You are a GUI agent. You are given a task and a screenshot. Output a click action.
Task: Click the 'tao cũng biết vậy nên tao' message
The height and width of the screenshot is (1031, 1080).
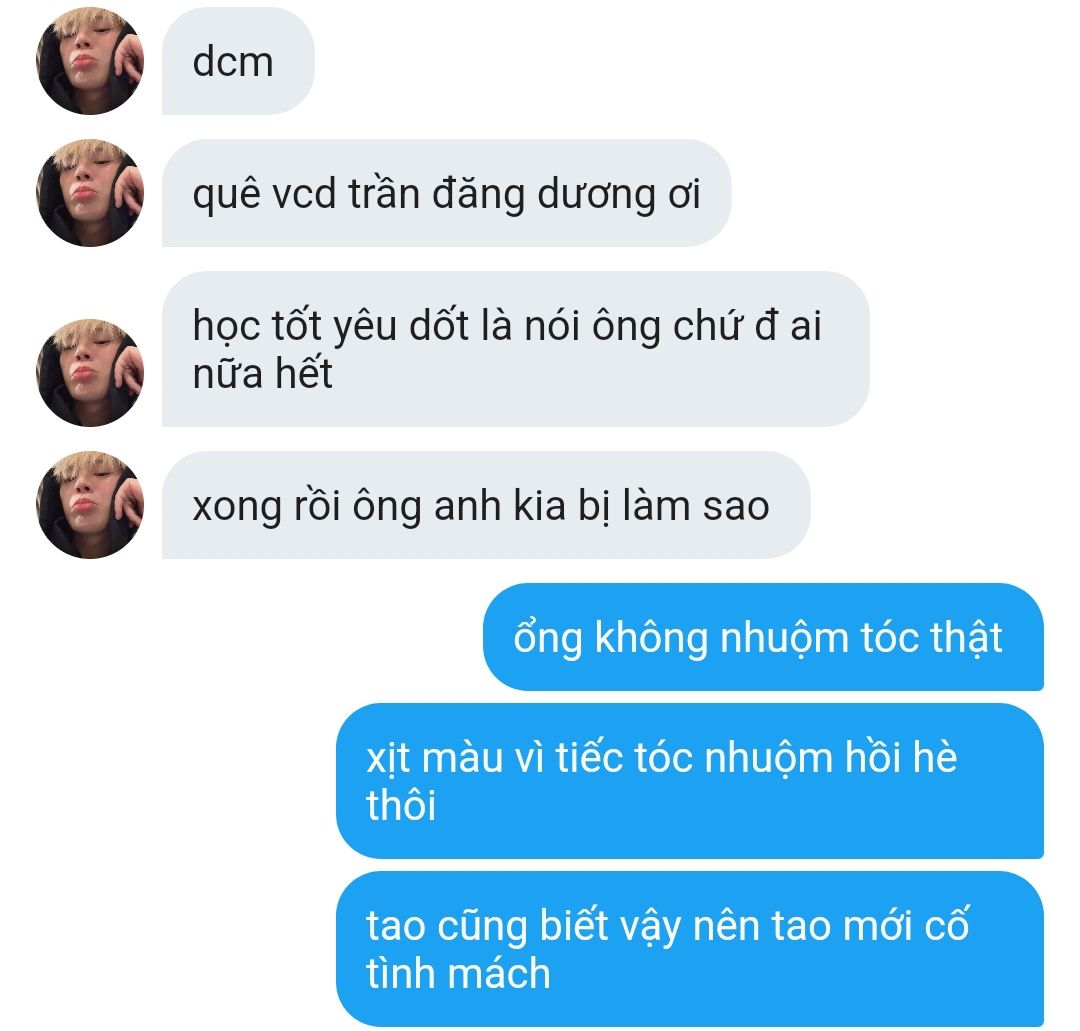click(690, 949)
